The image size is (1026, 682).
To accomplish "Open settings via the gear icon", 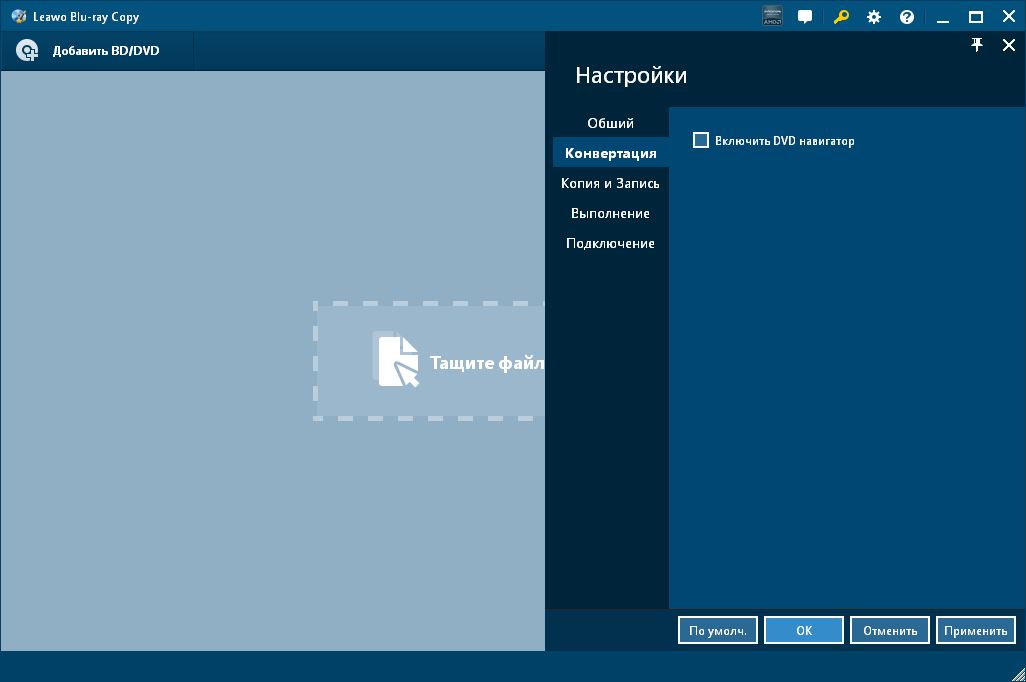I will [874, 17].
